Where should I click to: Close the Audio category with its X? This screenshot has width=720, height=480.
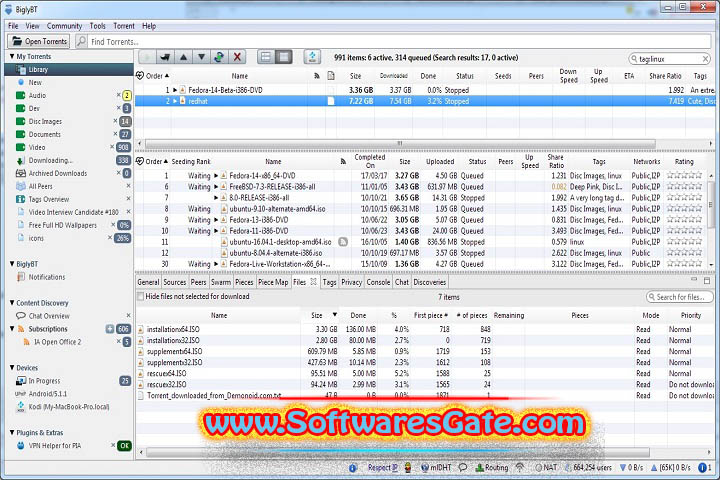118,95
